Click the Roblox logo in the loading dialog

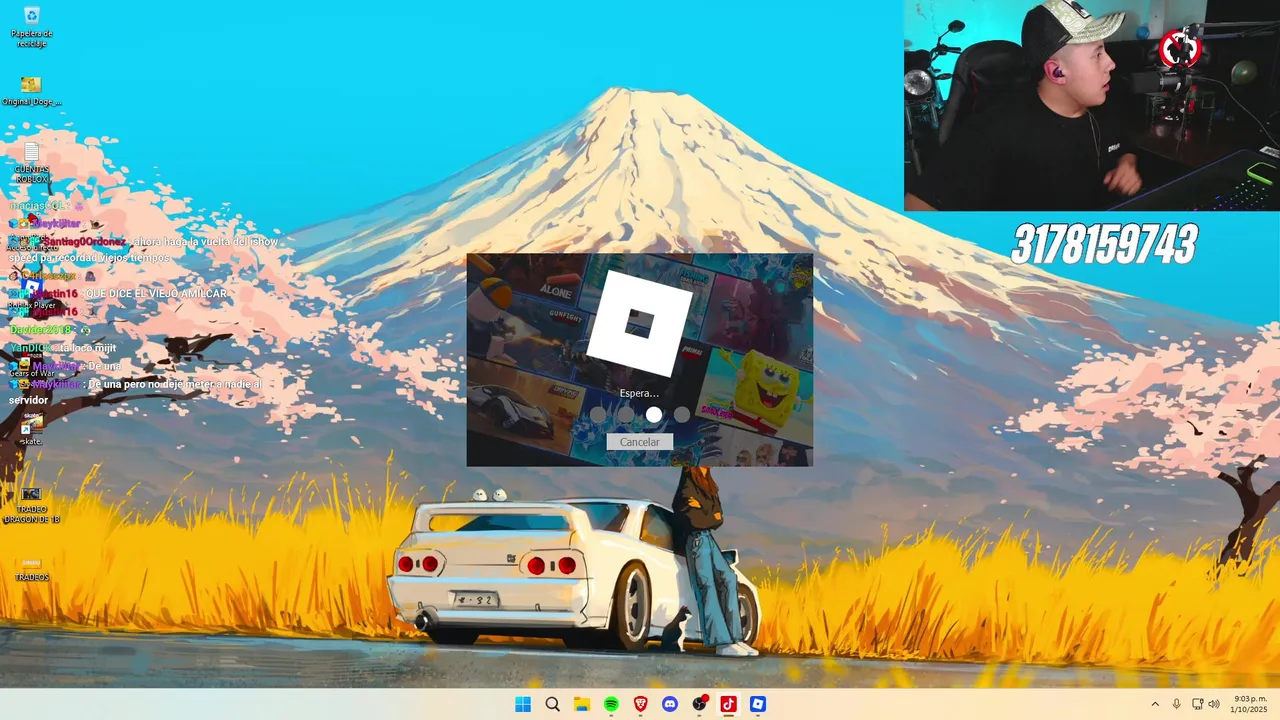pos(639,321)
